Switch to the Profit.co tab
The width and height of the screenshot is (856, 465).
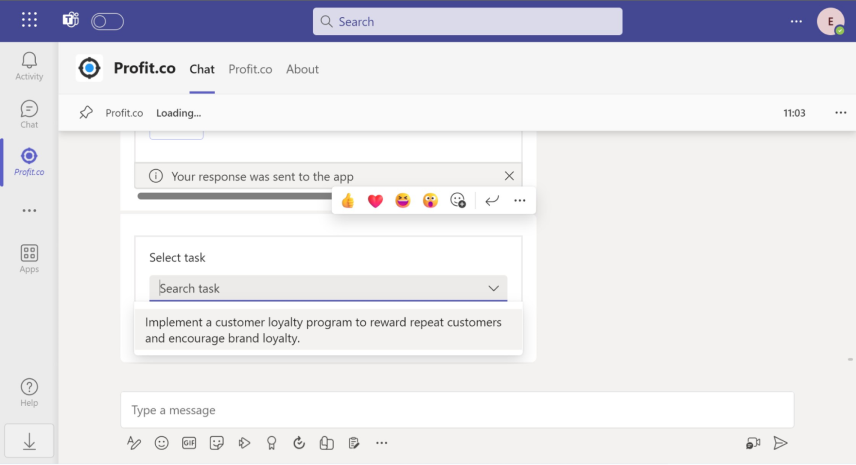[x=250, y=69]
